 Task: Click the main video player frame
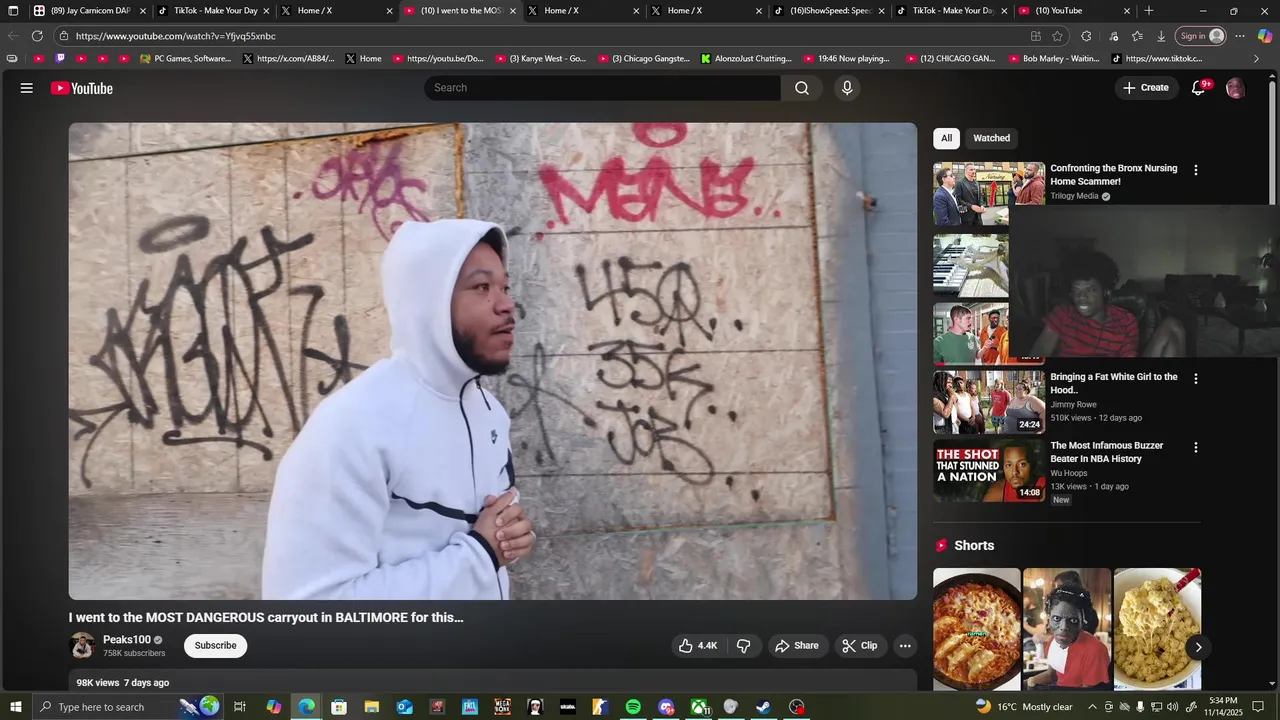pos(493,361)
